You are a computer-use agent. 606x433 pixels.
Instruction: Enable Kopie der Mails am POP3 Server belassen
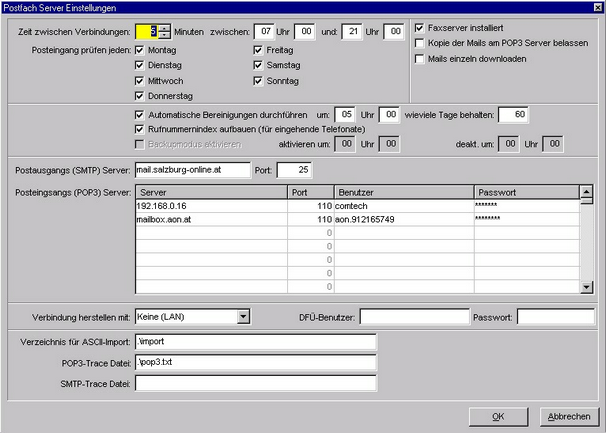tap(419, 43)
